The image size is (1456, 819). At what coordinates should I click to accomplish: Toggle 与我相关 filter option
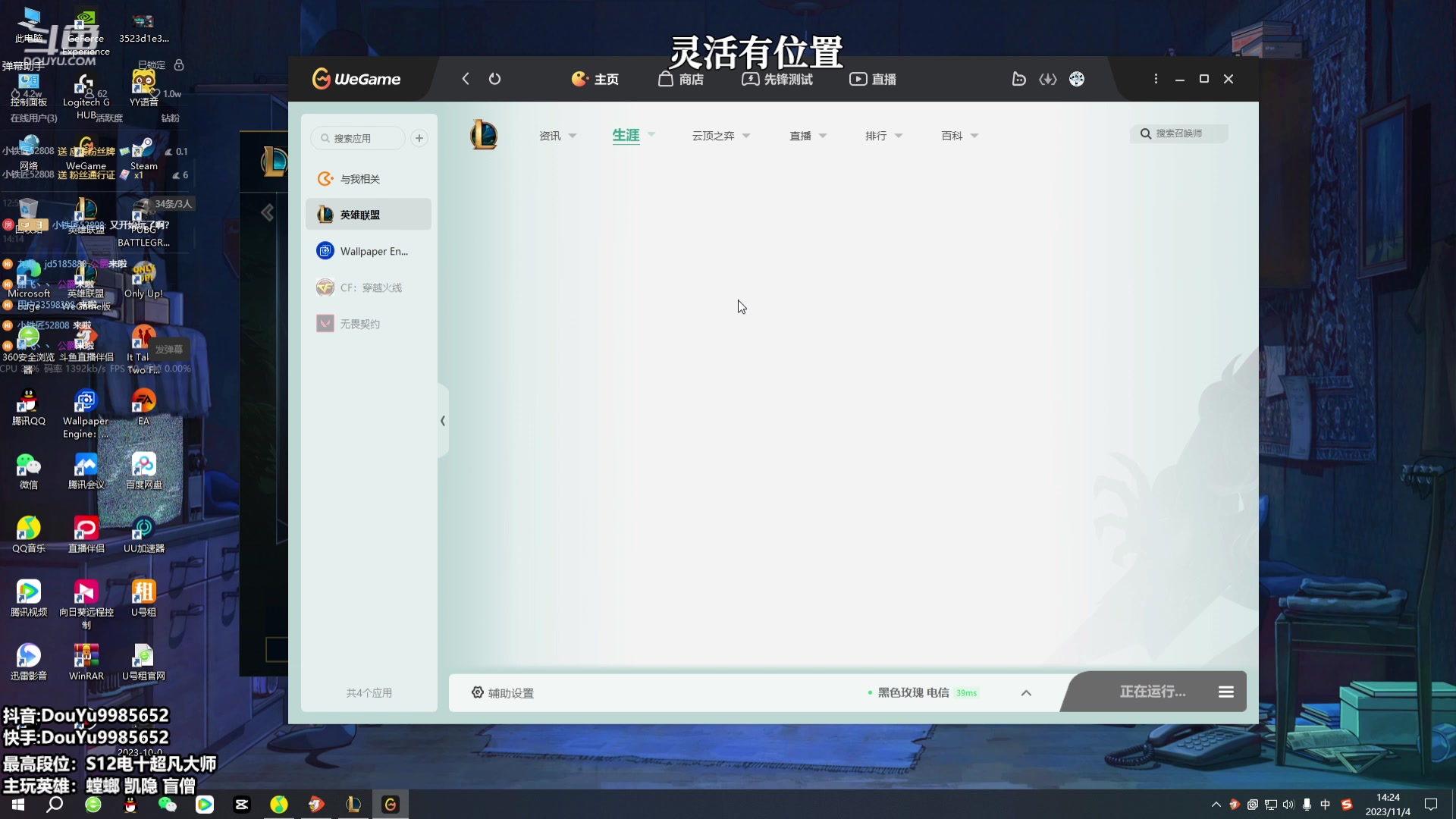(360, 178)
